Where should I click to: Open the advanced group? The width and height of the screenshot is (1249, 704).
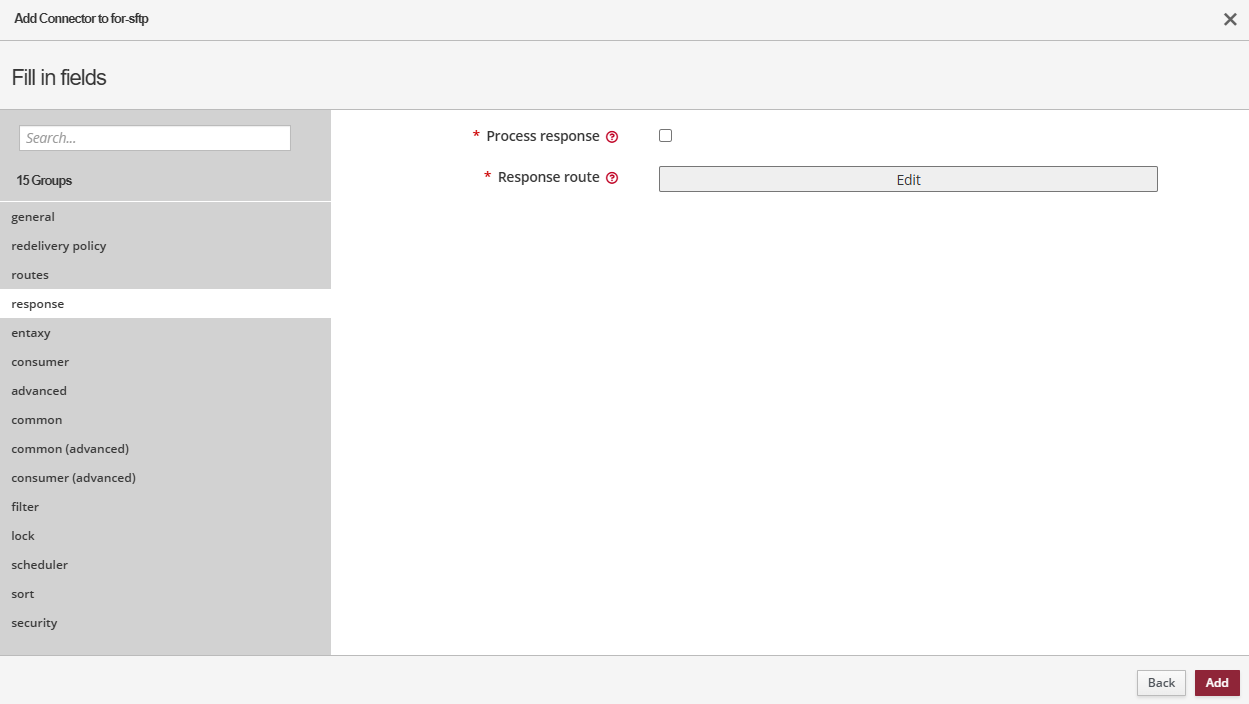[x=39, y=391]
